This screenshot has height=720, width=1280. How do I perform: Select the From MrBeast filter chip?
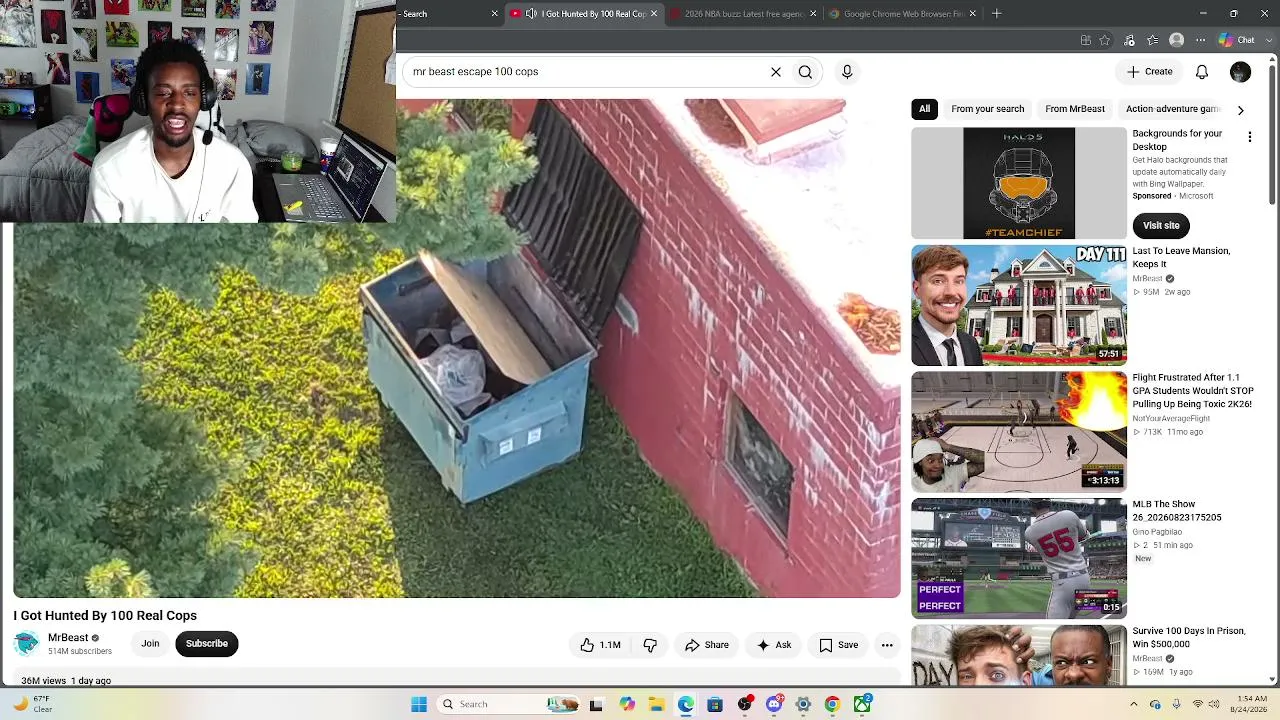click(x=1075, y=109)
